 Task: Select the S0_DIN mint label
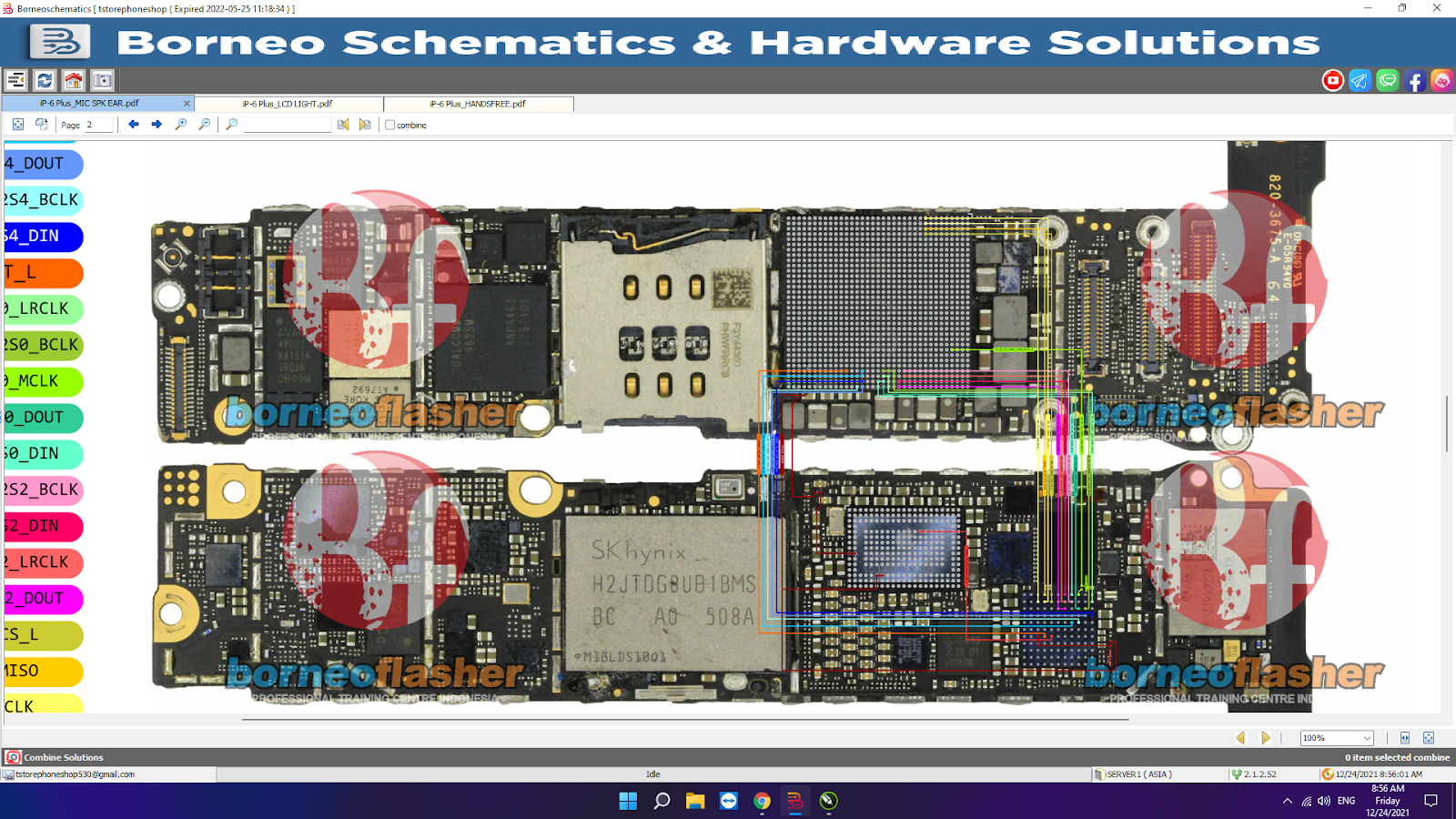(x=44, y=453)
